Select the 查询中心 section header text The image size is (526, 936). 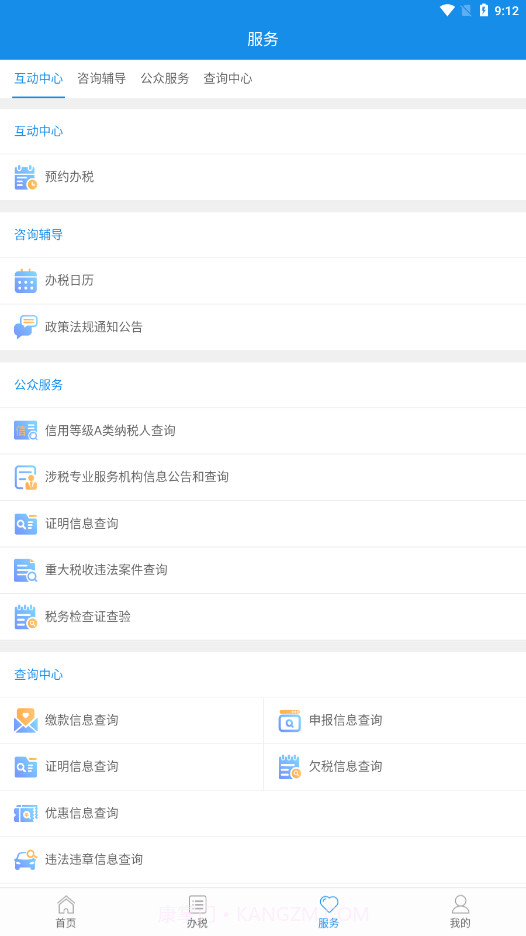tap(38, 675)
